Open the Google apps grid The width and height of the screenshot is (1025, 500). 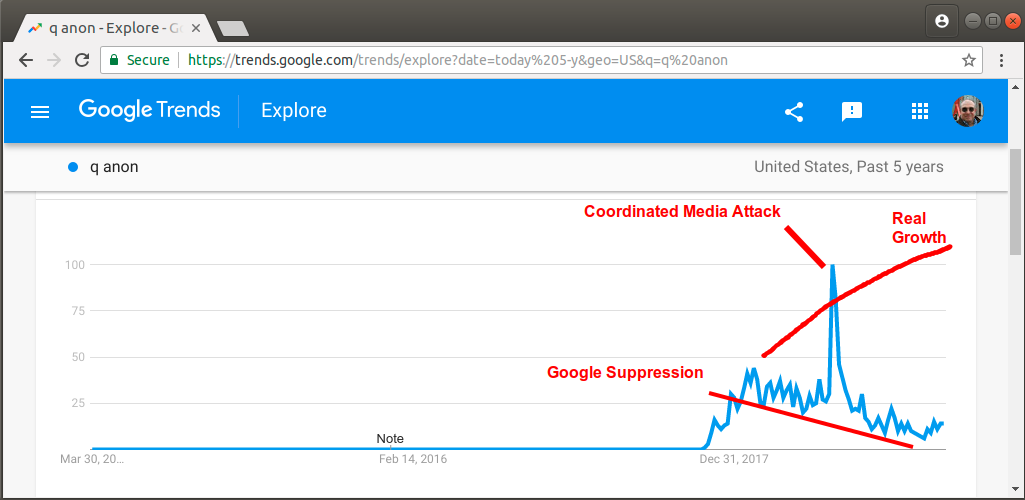coord(920,112)
